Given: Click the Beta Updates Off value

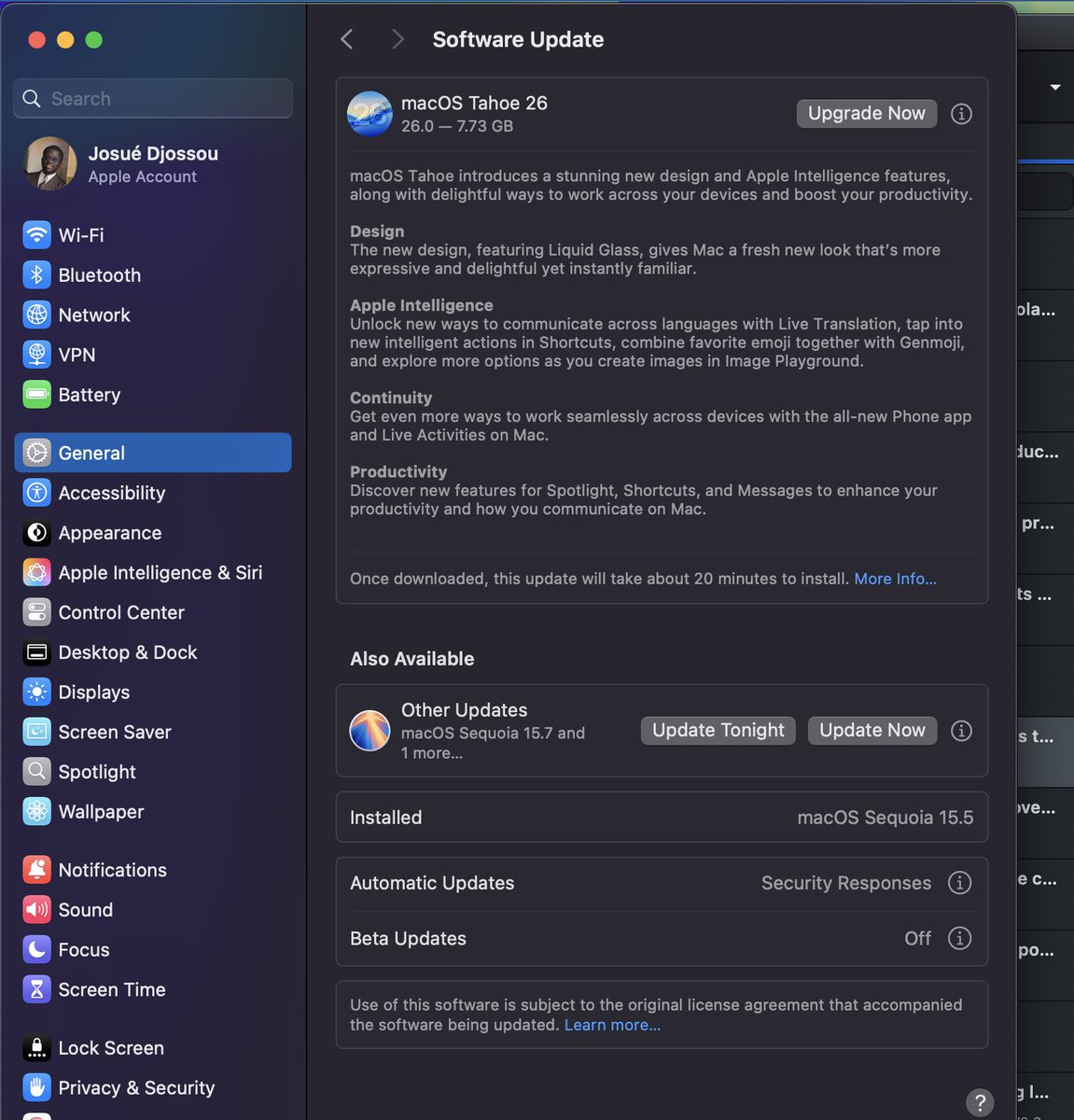Looking at the screenshot, I should [917, 938].
